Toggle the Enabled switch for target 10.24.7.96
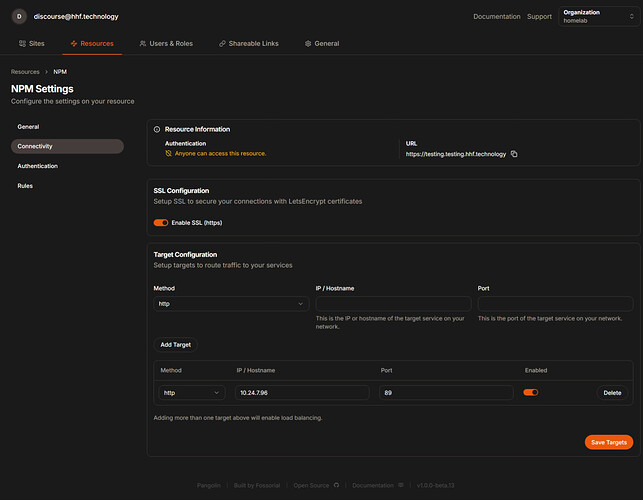643x500 pixels. pos(531,393)
